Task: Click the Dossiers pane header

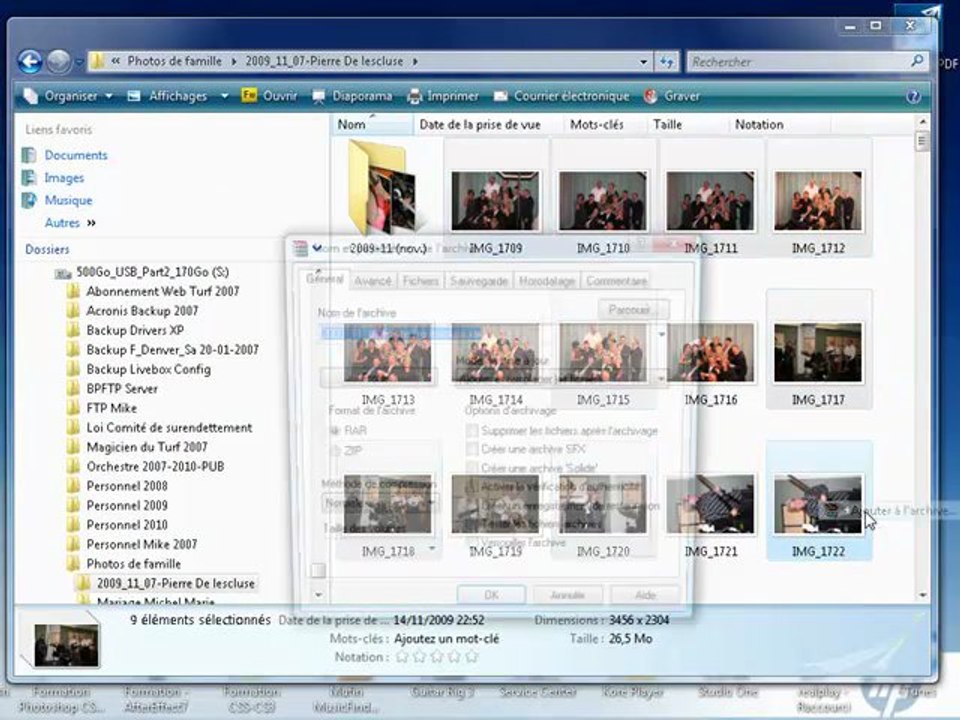Action: (x=47, y=249)
